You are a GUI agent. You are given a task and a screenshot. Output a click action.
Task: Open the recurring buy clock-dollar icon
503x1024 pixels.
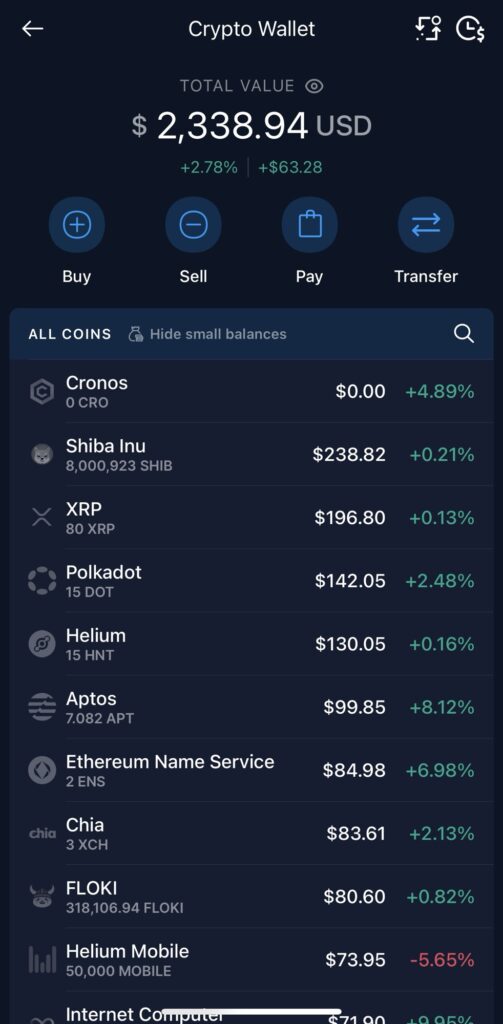tap(470, 29)
